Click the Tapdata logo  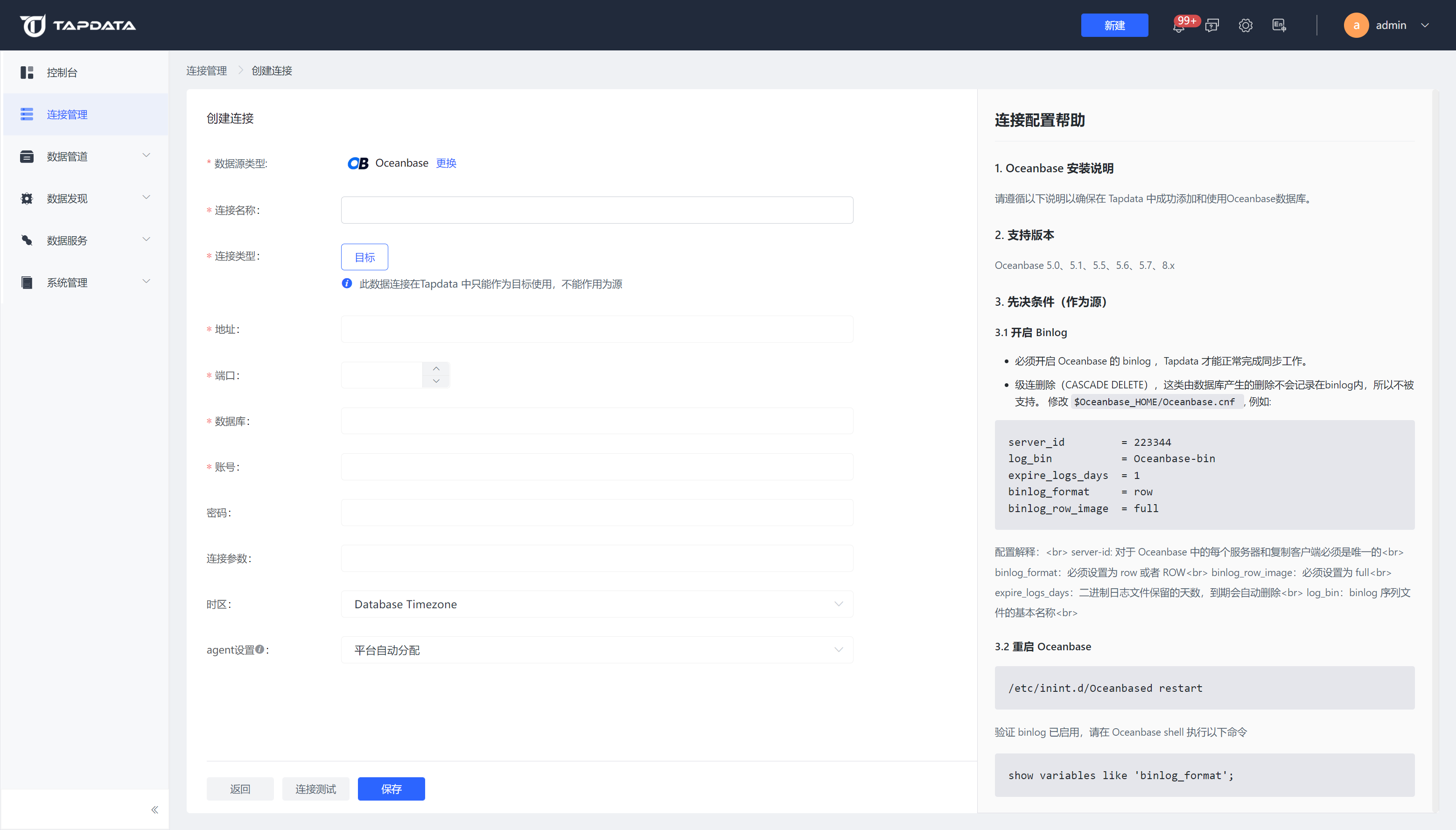pyautogui.click(x=78, y=25)
